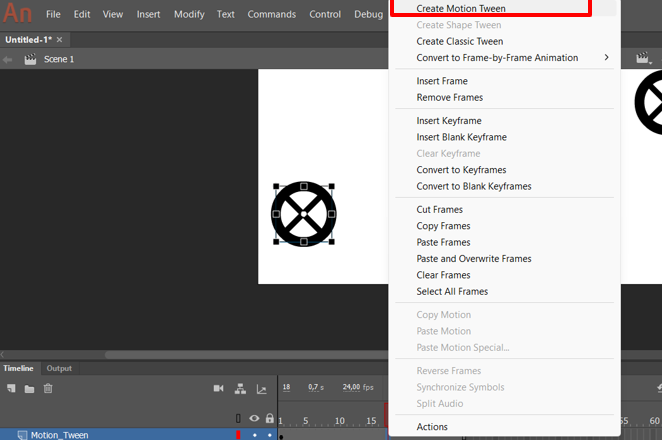Delete the selected layer with trash icon
The height and width of the screenshot is (440, 662).
point(48,388)
